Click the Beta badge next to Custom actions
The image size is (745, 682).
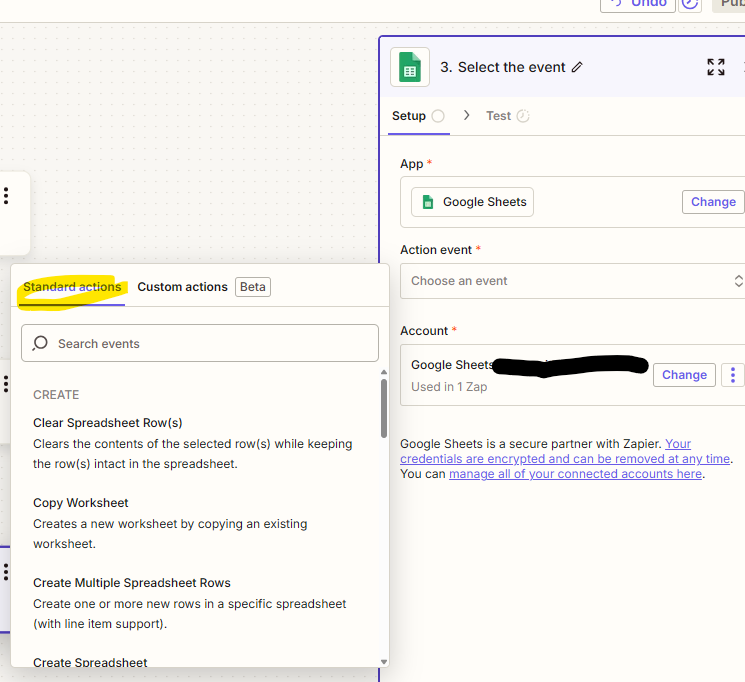[x=253, y=287]
